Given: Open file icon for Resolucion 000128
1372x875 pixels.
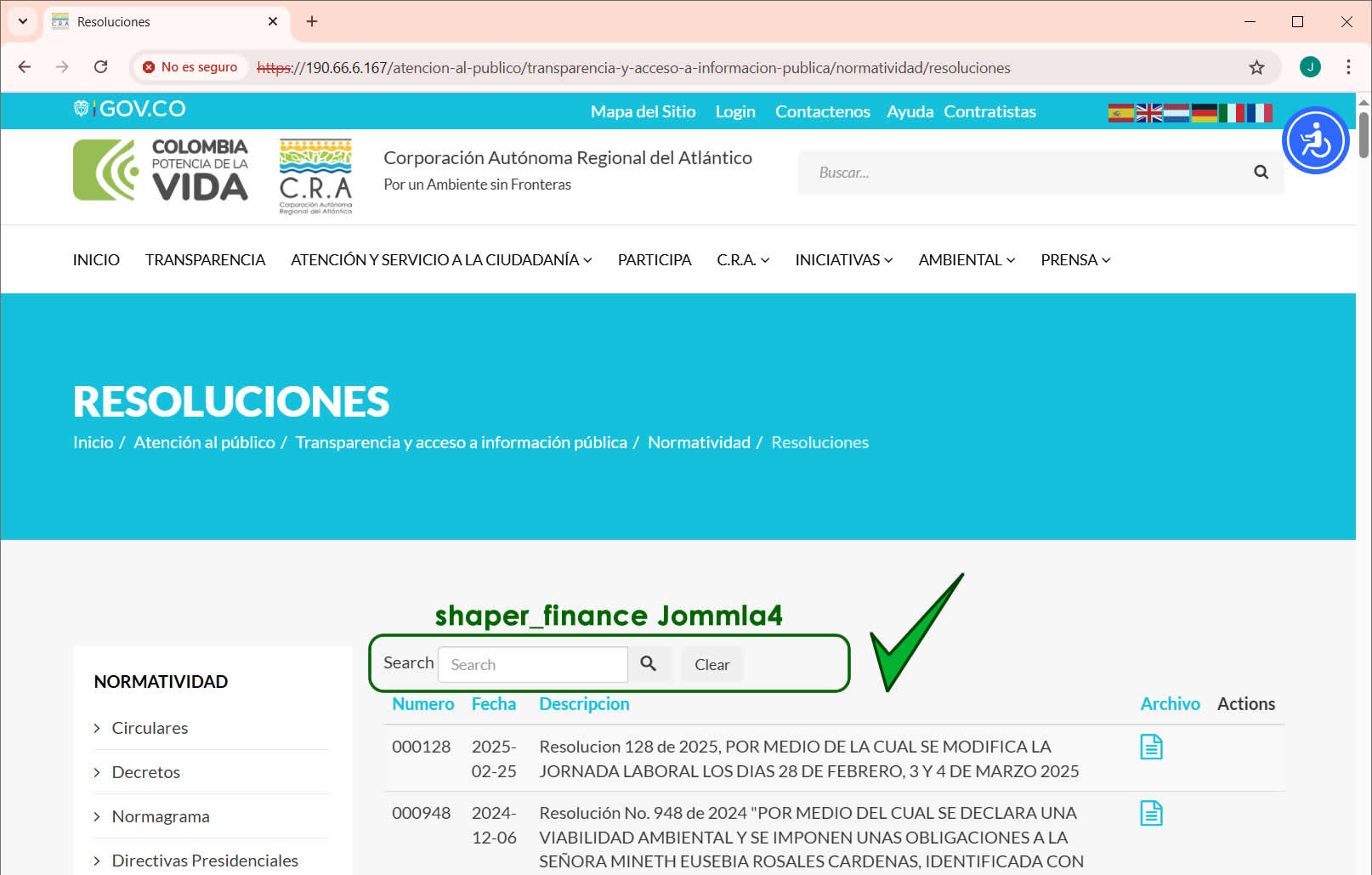Looking at the screenshot, I should (x=1151, y=747).
